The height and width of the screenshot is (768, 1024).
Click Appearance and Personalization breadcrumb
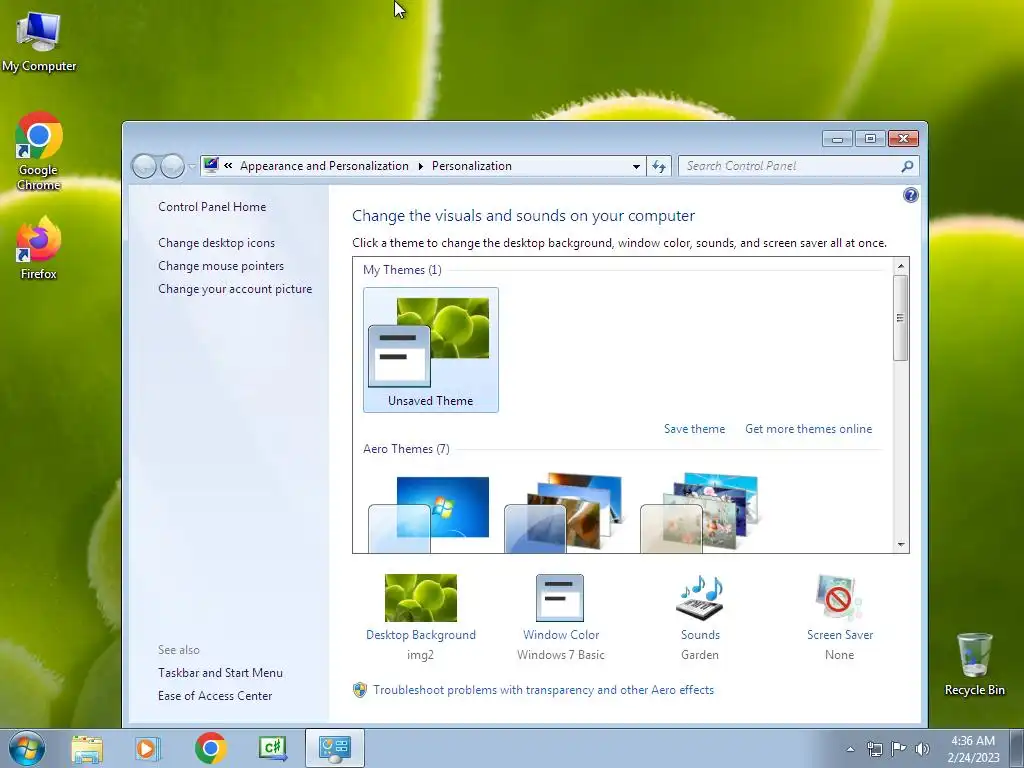click(324, 166)
